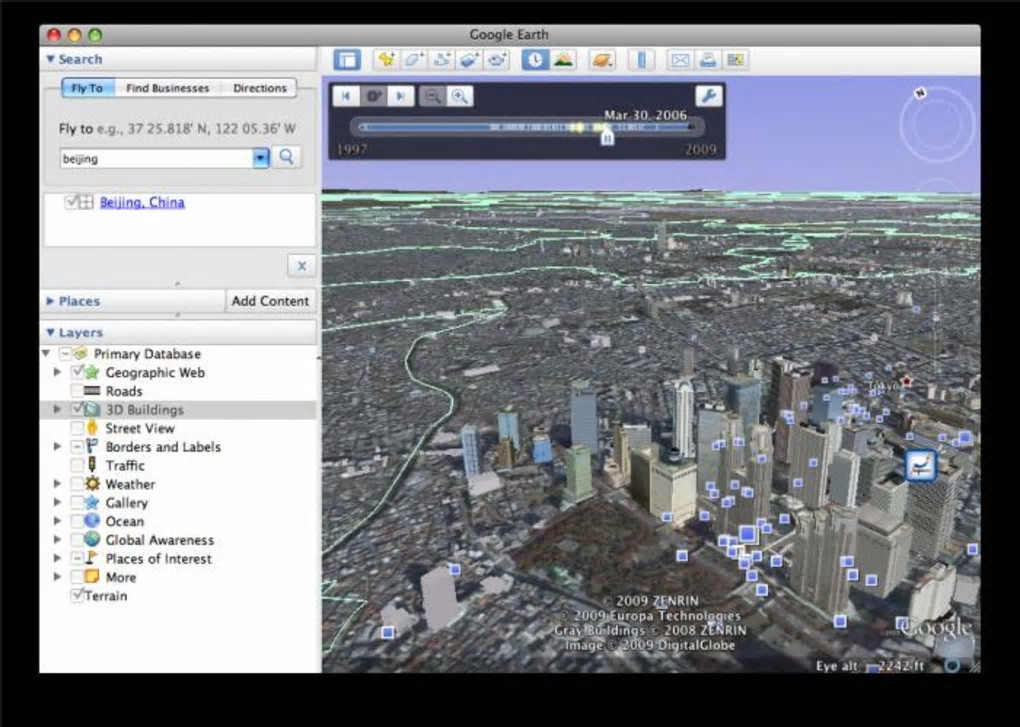Enable the Roads layer checkbox
This screenshot has height=727, width=1020.
pos(78,391)
